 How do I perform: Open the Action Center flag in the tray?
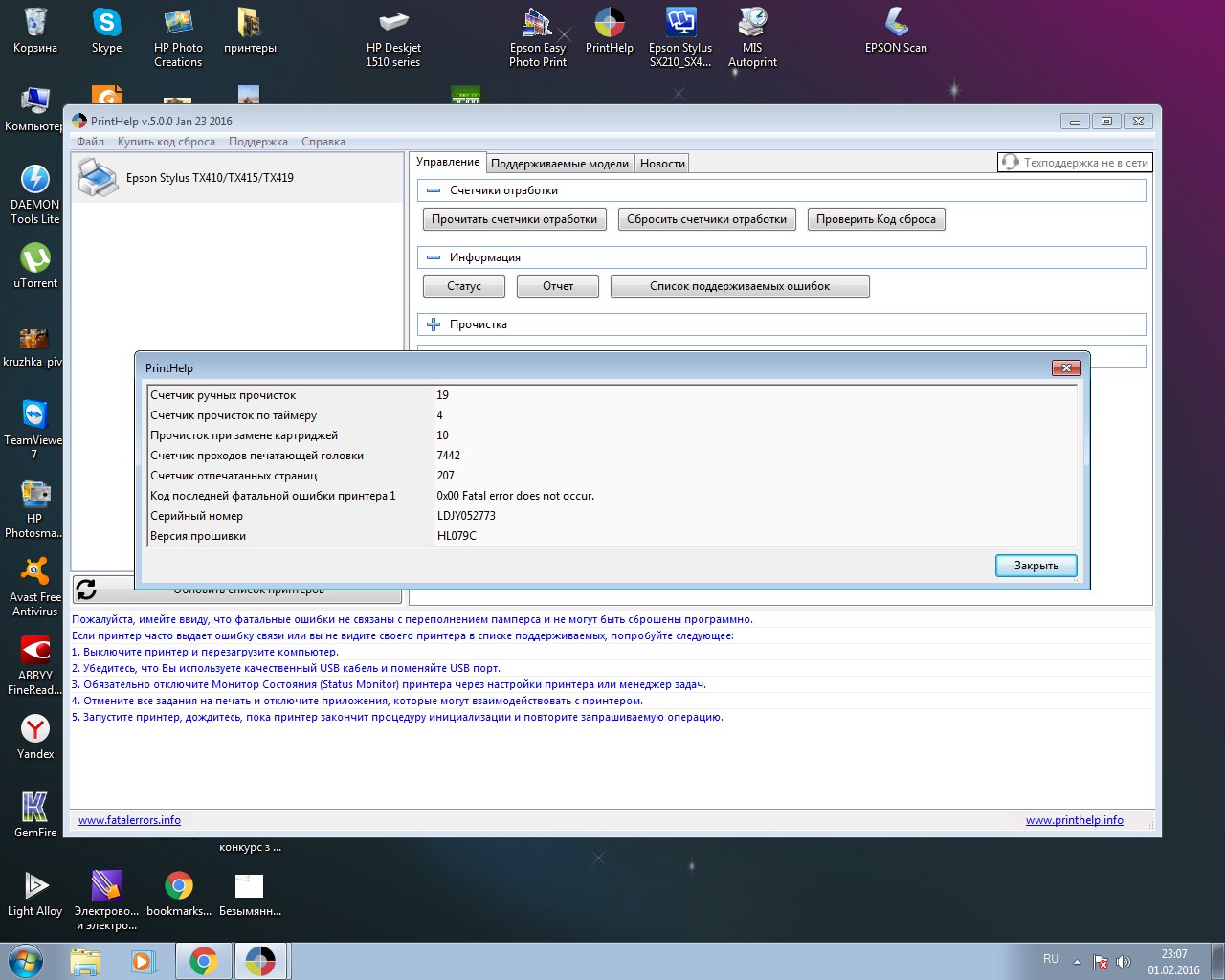(x=1101, y=961)
